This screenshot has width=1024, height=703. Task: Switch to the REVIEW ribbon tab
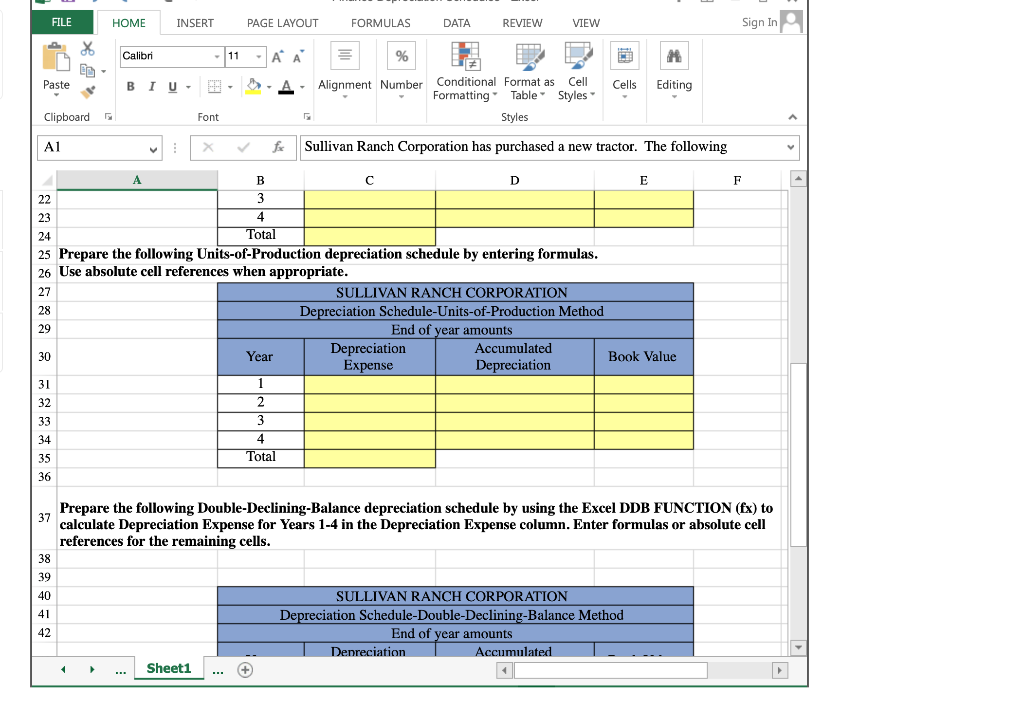point(522,22)
